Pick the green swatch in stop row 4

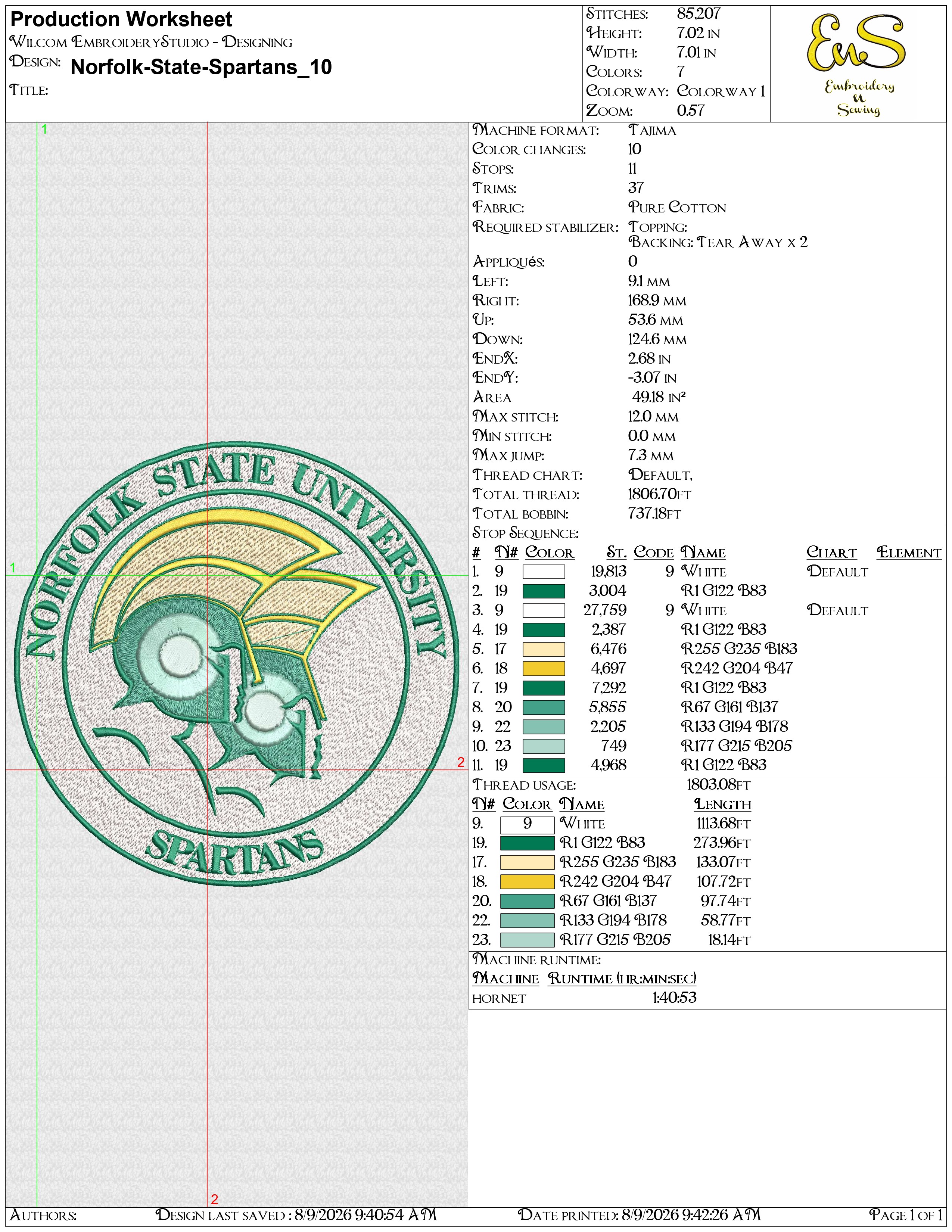click(544, 630)
